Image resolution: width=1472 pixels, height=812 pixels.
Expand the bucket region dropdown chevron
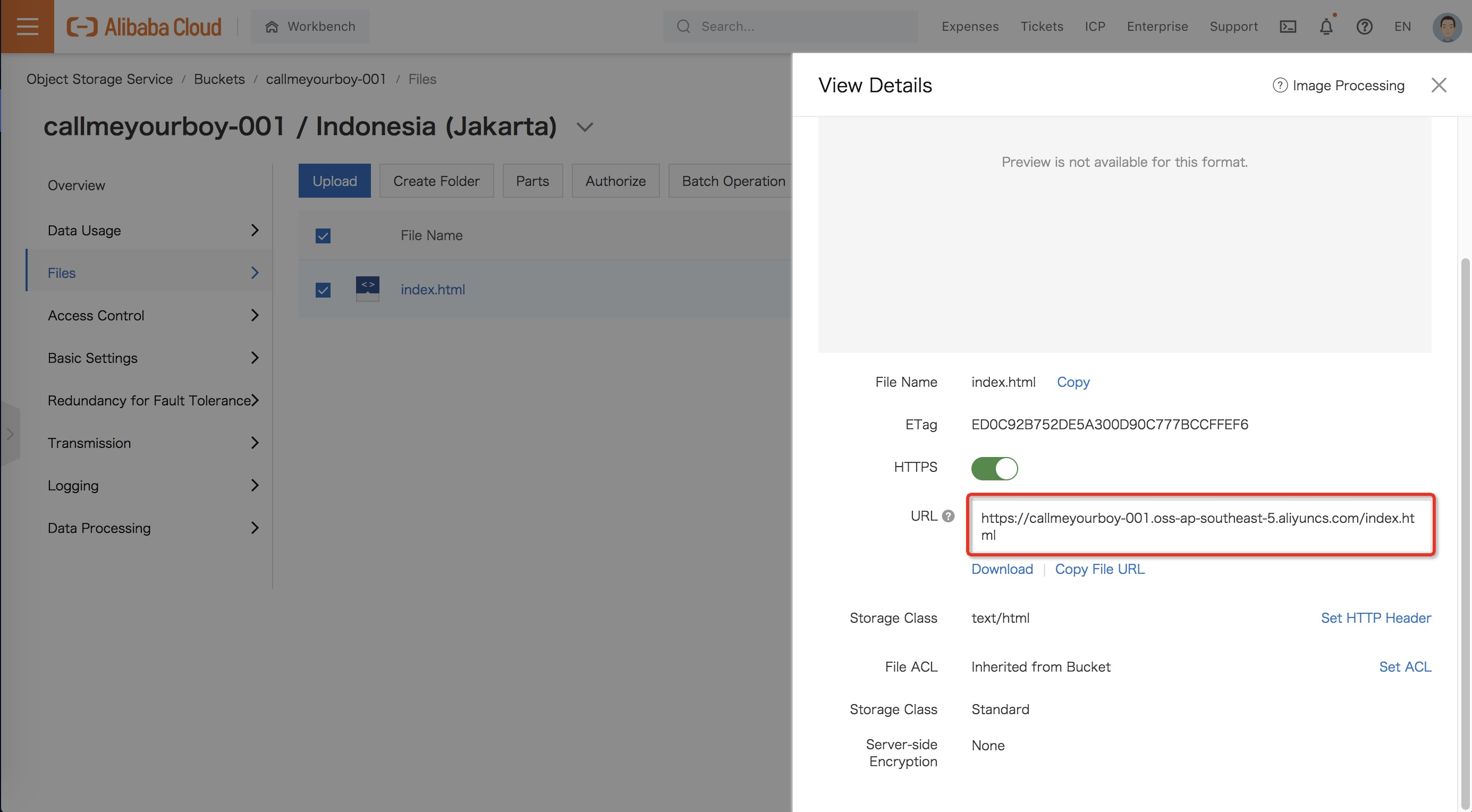click(x=585, y=127)
